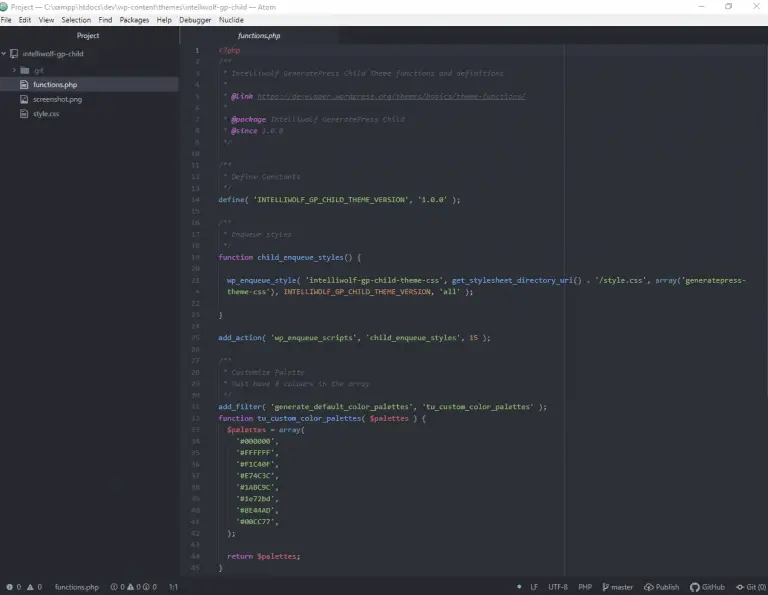Select the .git folder name
Image resolution: width=768 pixels, height=595 pixels.
(x=38, y=71)
